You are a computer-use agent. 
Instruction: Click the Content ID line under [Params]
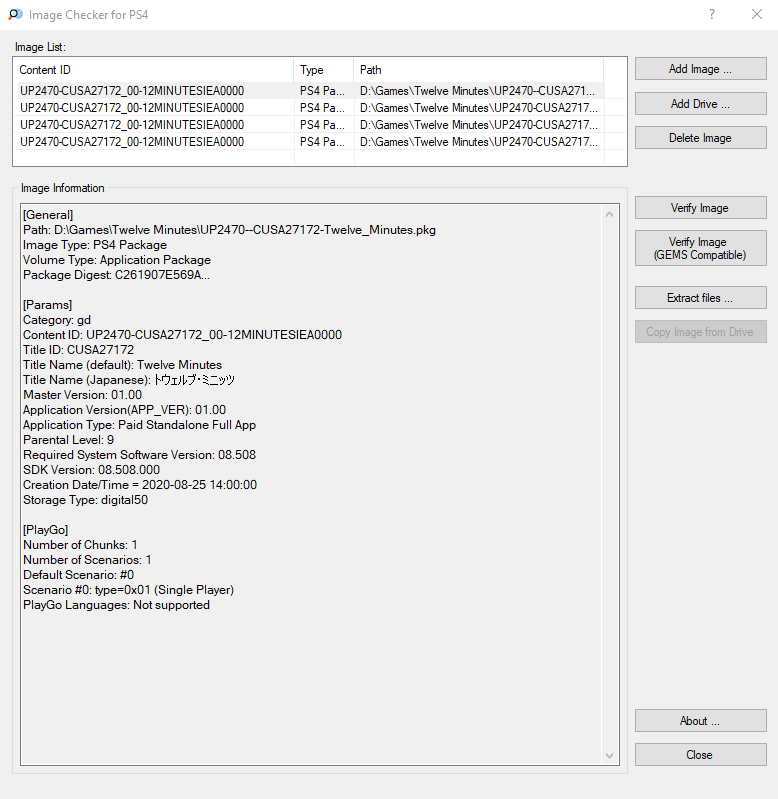coord(182,335)
